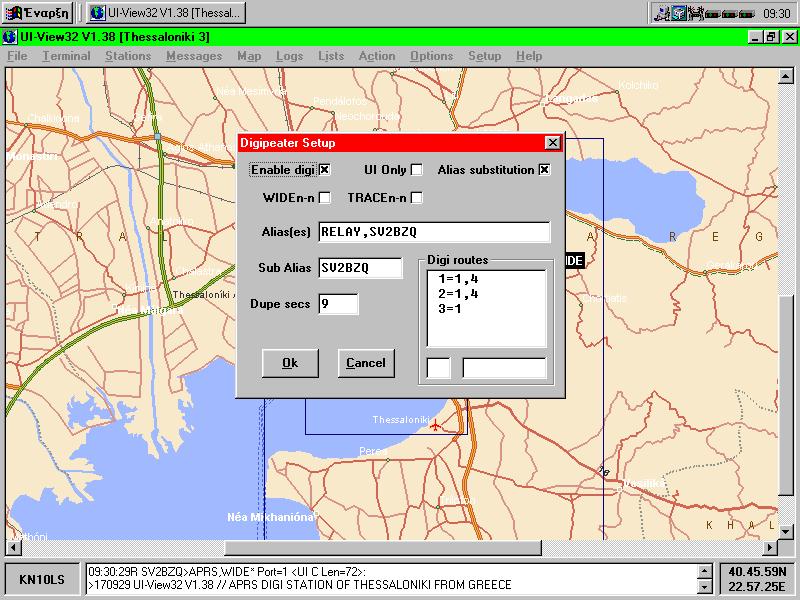Open the Terminal menu
The image size is (800, 600).
66,56
